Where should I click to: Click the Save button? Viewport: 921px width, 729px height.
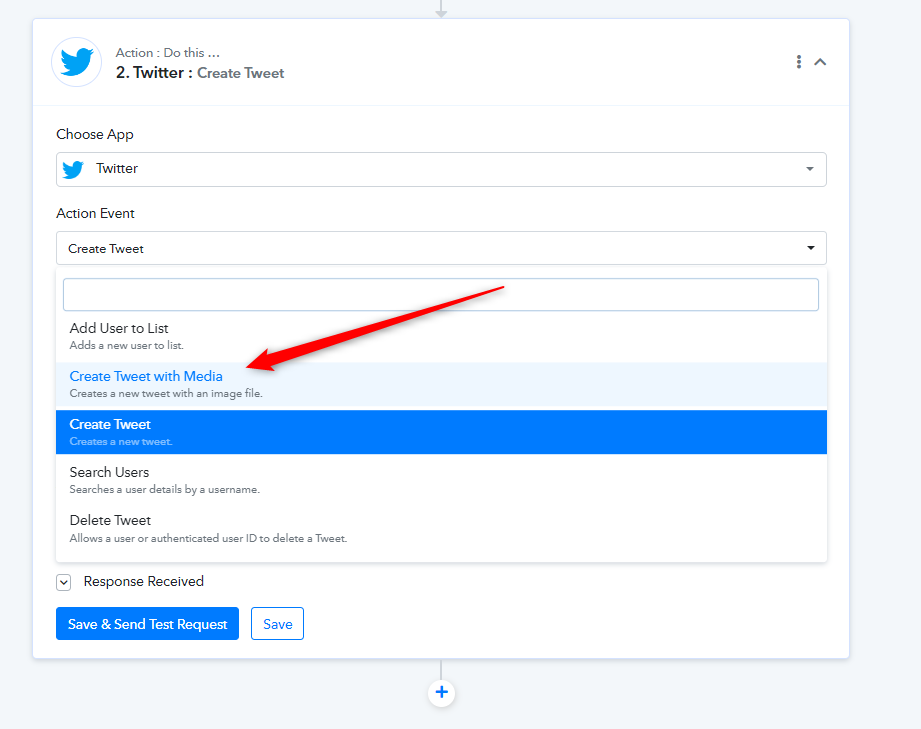click(277, 623)
